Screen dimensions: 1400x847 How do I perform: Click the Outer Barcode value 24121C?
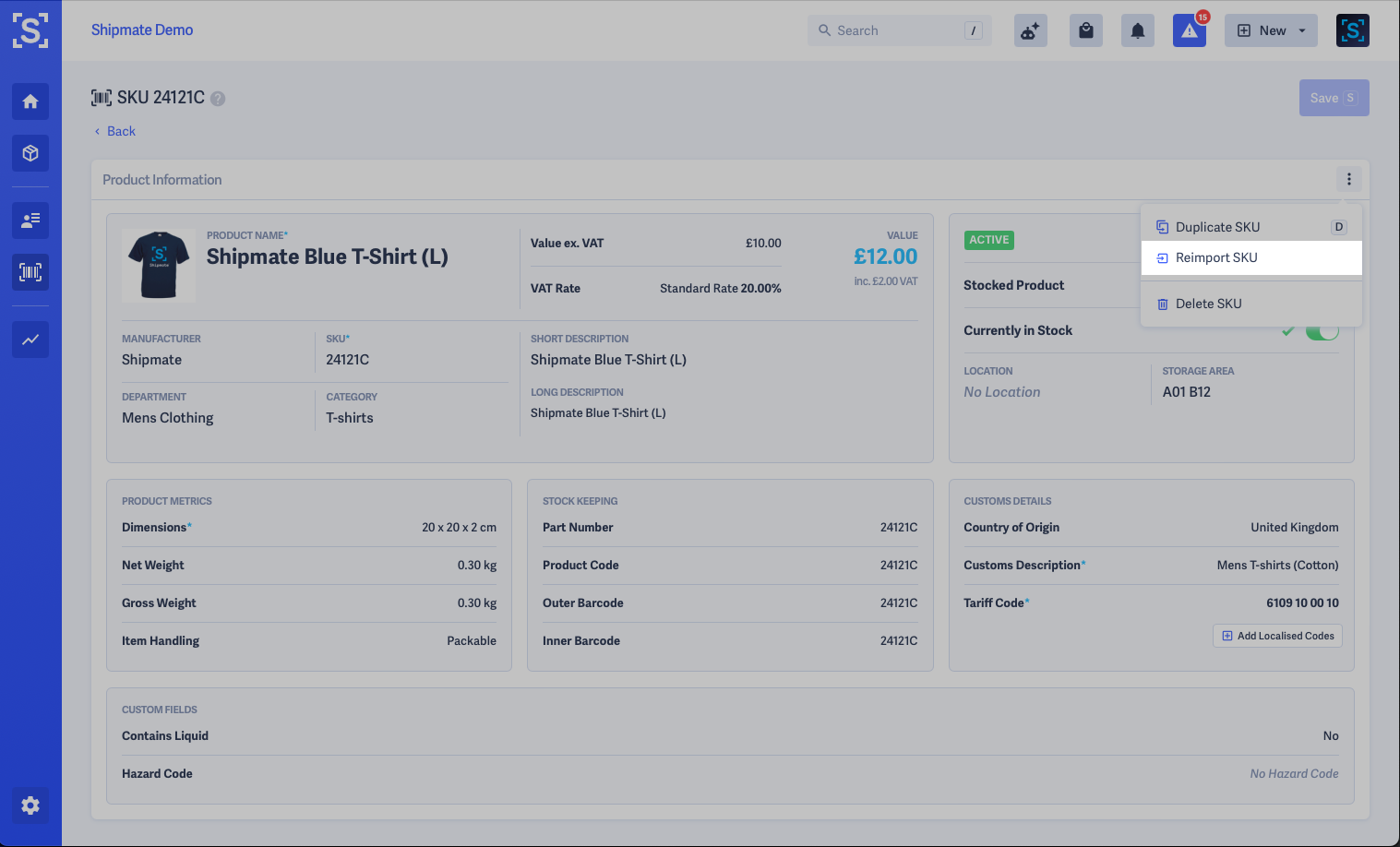point(899,603)
